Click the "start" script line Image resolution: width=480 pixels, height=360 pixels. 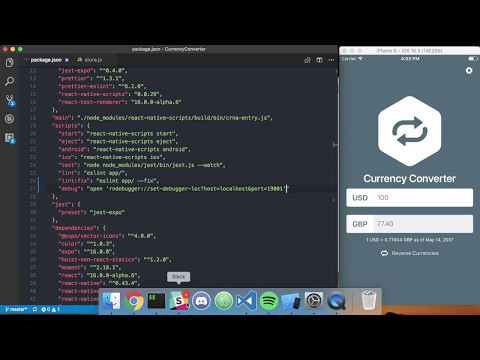118,134
